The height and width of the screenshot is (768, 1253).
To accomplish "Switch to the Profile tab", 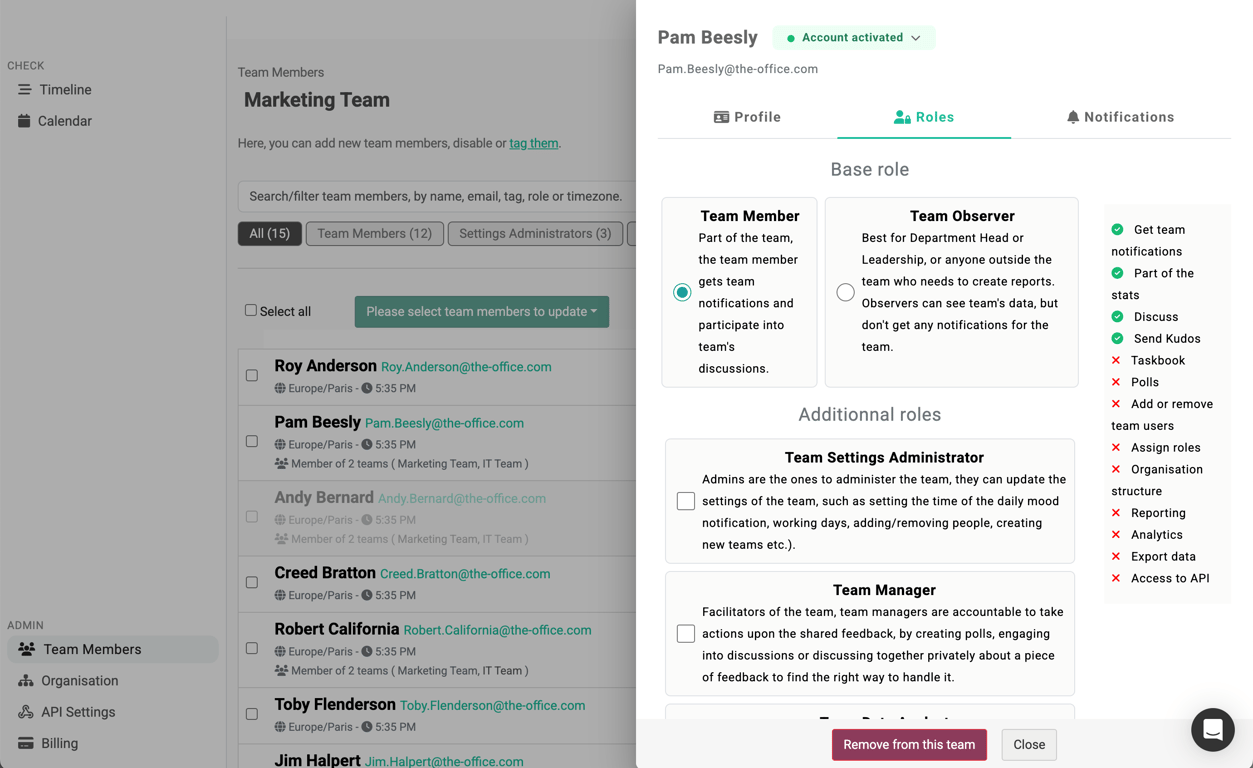I will (x=747, y=117).
